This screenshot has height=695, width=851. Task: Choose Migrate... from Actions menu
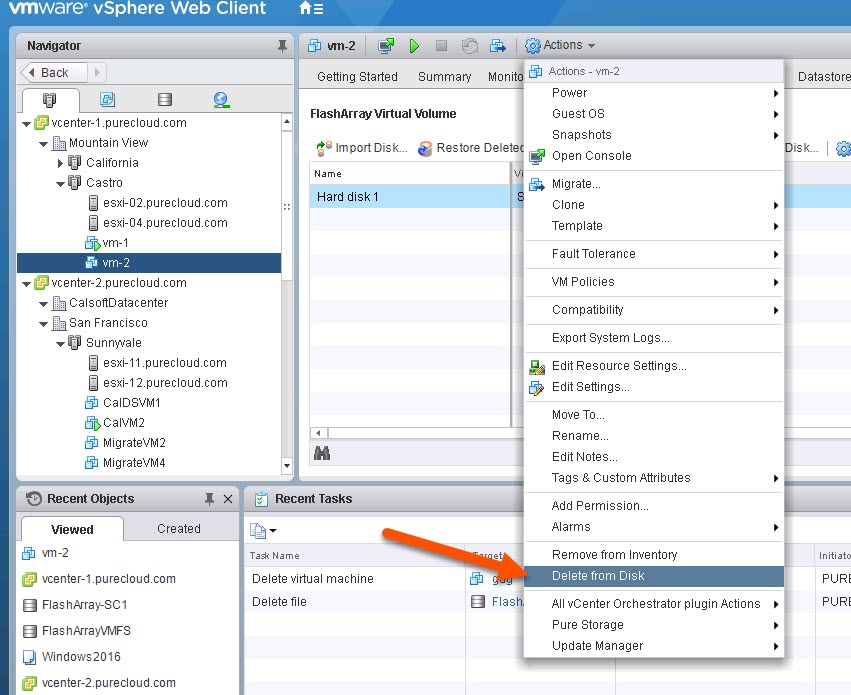coord(655,184)
